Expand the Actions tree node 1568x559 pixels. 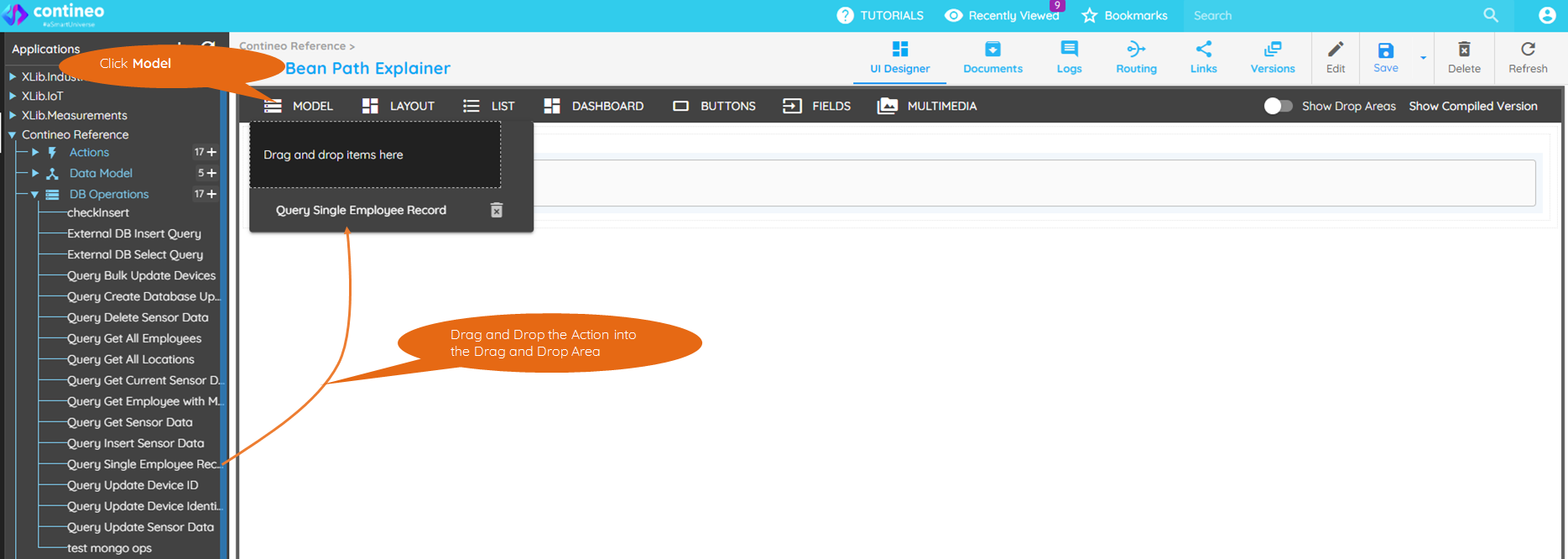pos(35,153)
